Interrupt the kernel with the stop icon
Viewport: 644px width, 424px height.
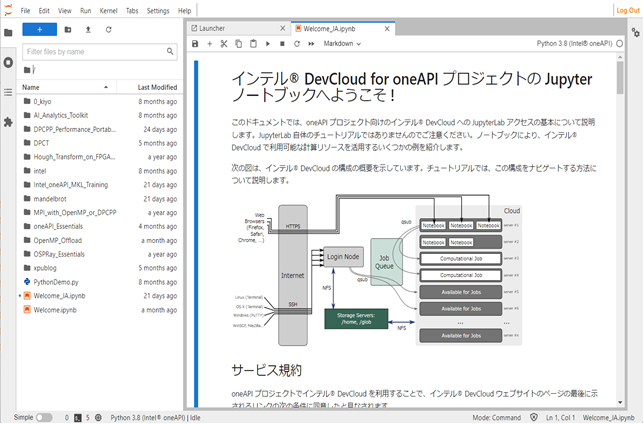pyautogui.click(x=282, y=44)
